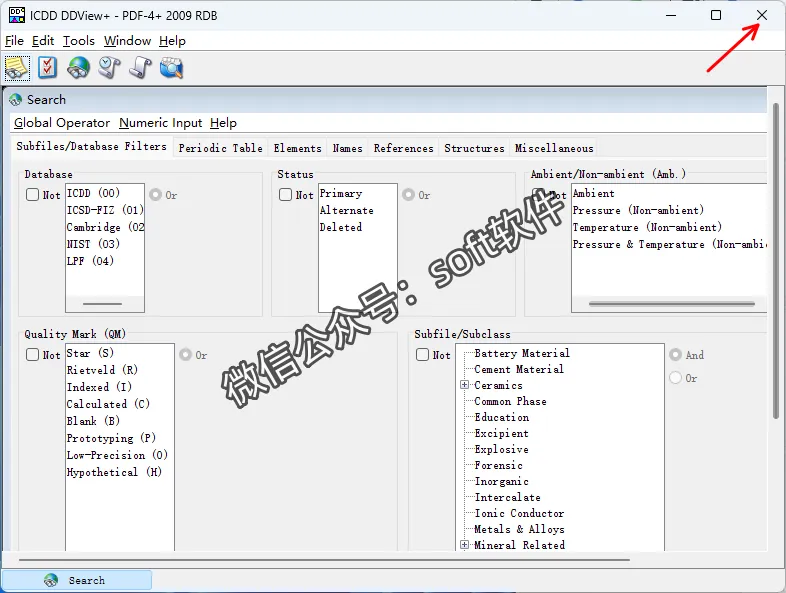
Task: Open the Edit menu
Action: tap(43, 41)
